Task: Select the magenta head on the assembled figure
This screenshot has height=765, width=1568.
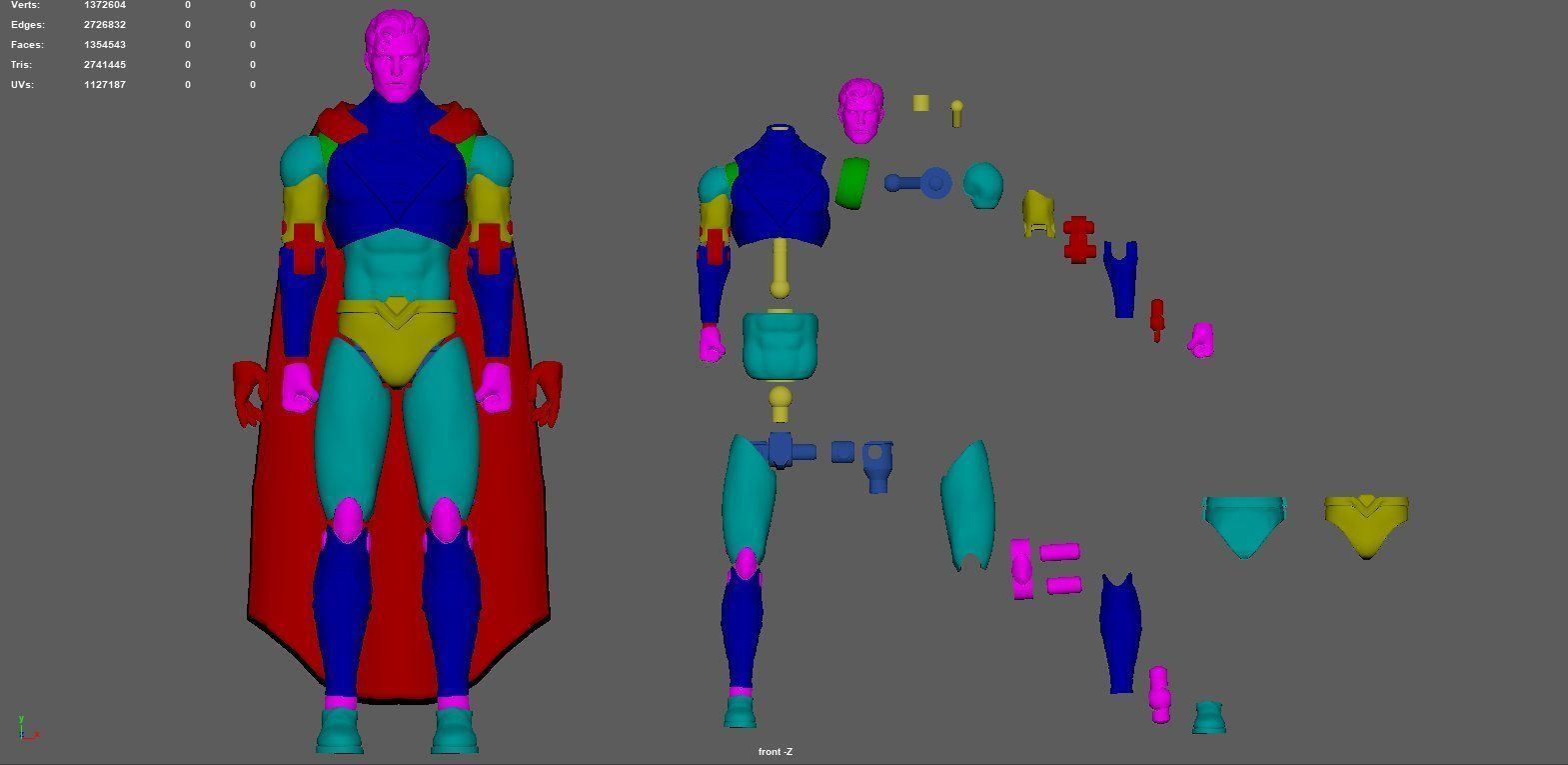Action: tap(397, 55)
